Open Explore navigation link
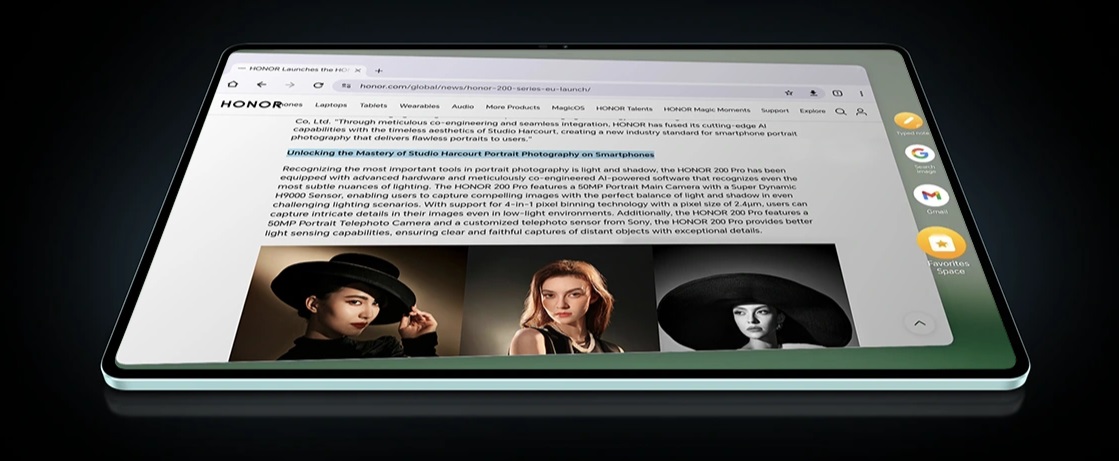Viewport: 1119px width, 461px height. click(x=812, y=111)
